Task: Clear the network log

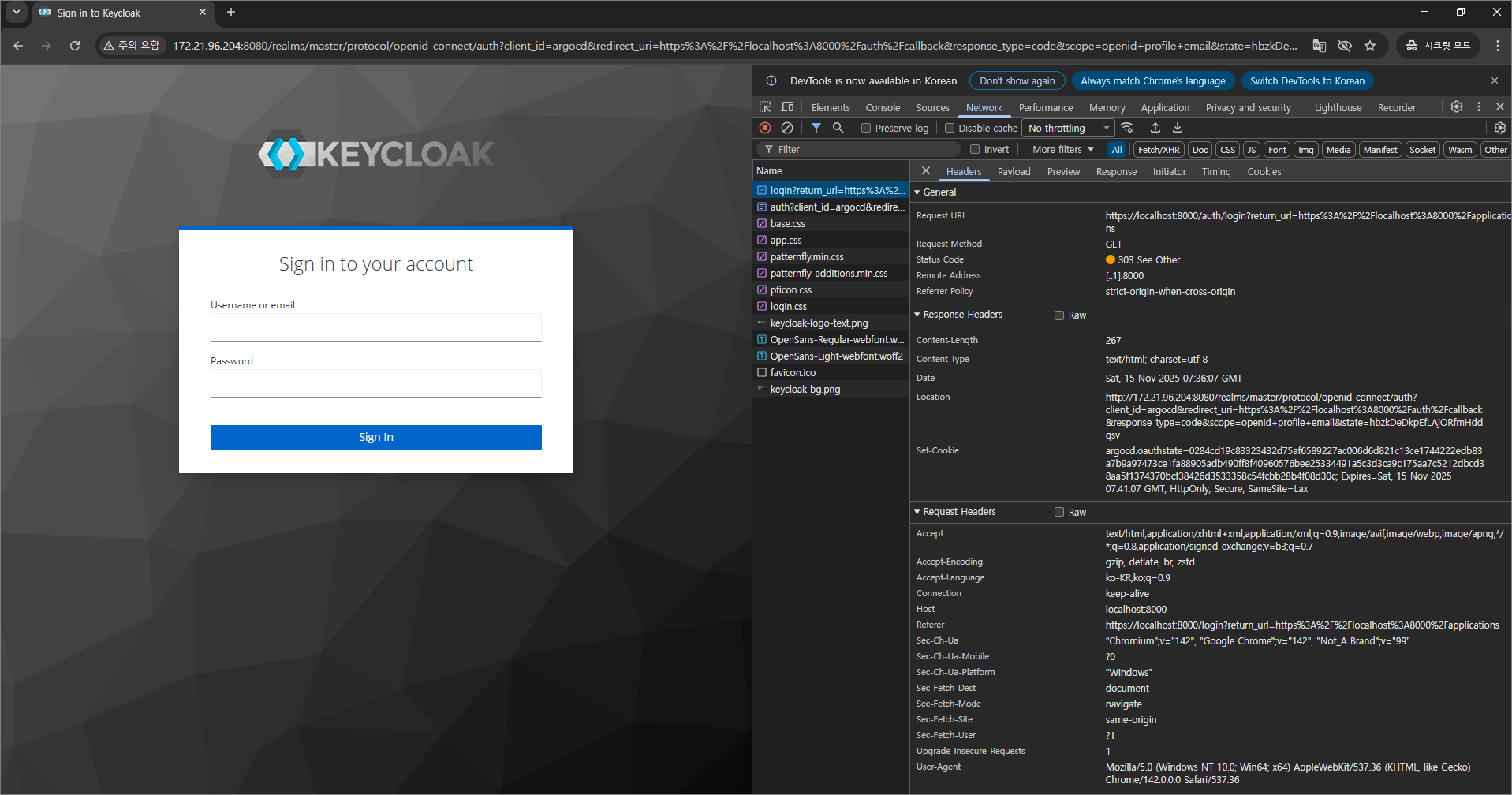Action: (787, 128)
